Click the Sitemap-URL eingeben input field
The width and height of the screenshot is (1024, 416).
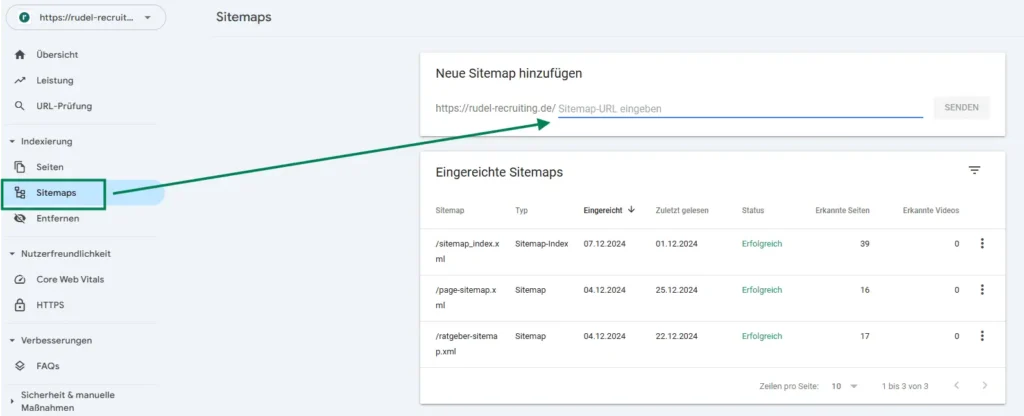click(740, 108)
